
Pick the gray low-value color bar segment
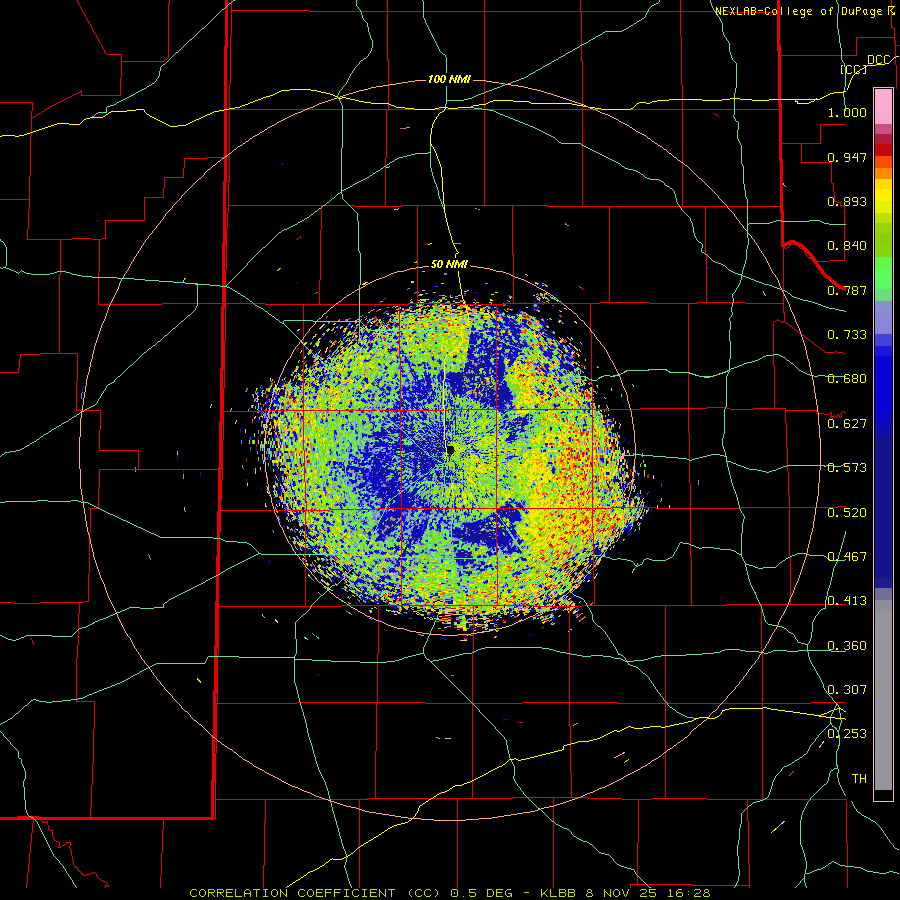pyautogui.click(x=883, y=695)
